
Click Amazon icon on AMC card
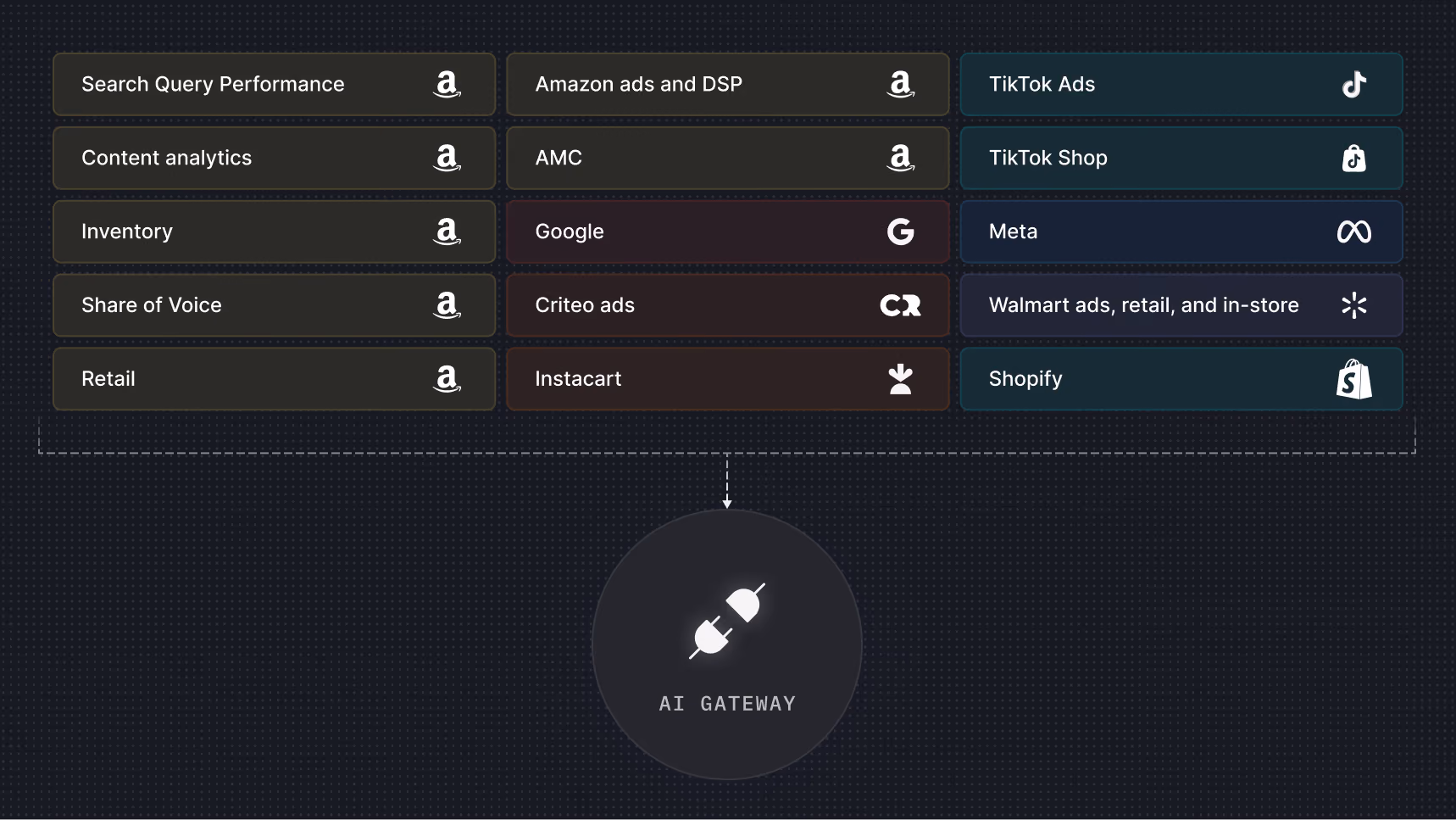(x=901, y=158)
